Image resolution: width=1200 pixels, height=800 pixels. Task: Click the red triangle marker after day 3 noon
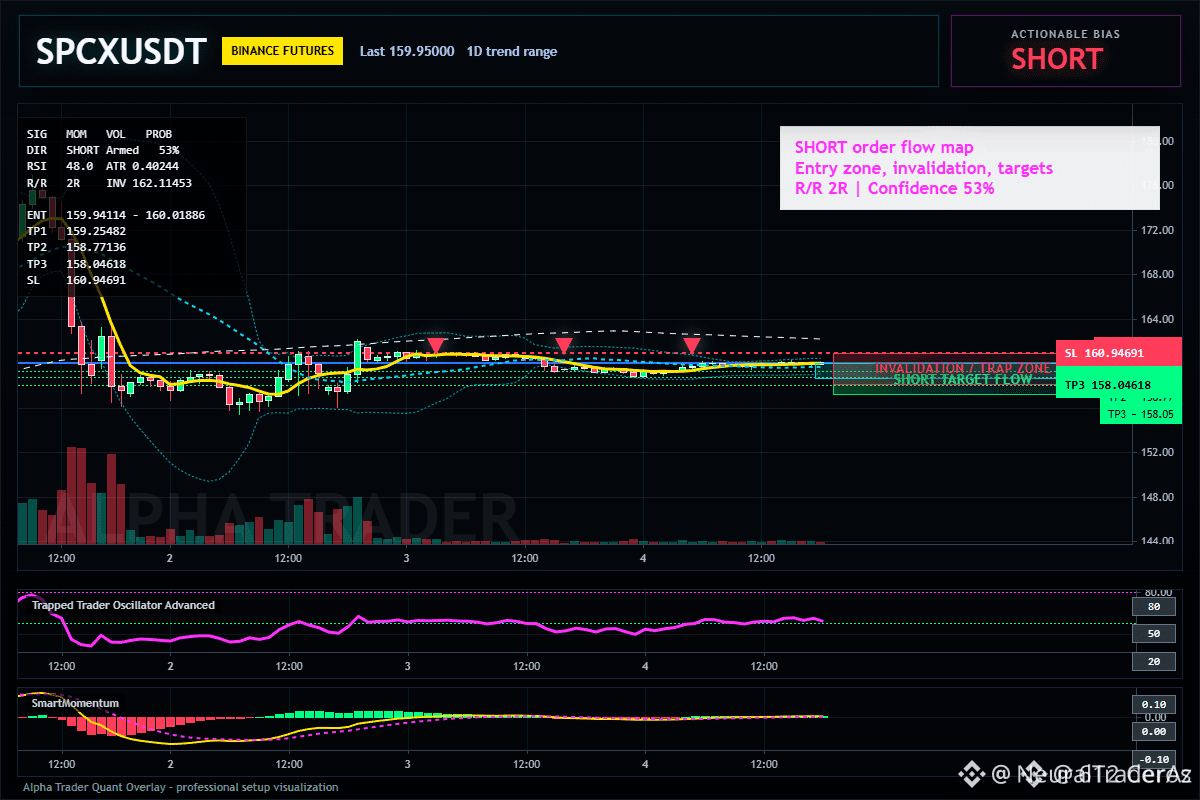click(564, 346)
